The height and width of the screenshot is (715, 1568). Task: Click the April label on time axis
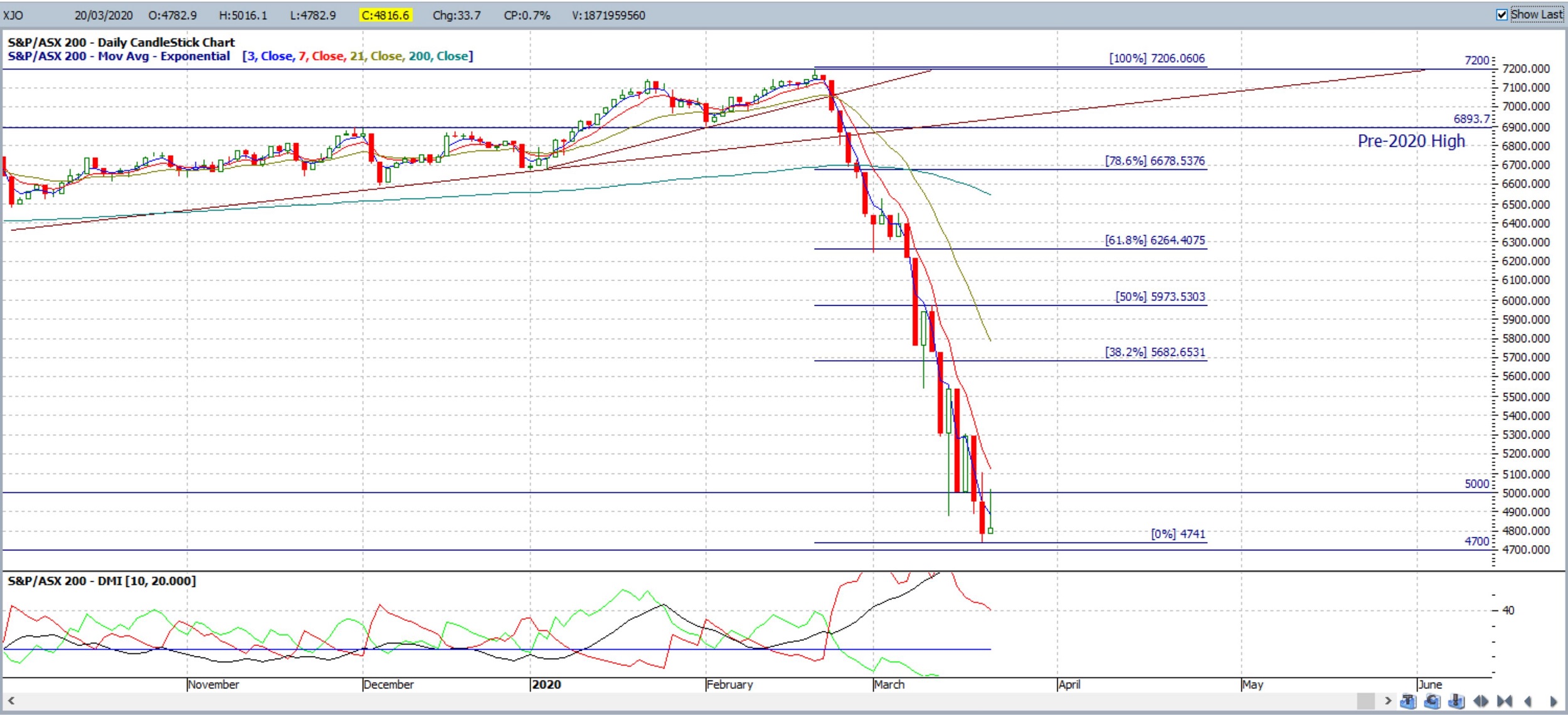tap(1069, 685)
